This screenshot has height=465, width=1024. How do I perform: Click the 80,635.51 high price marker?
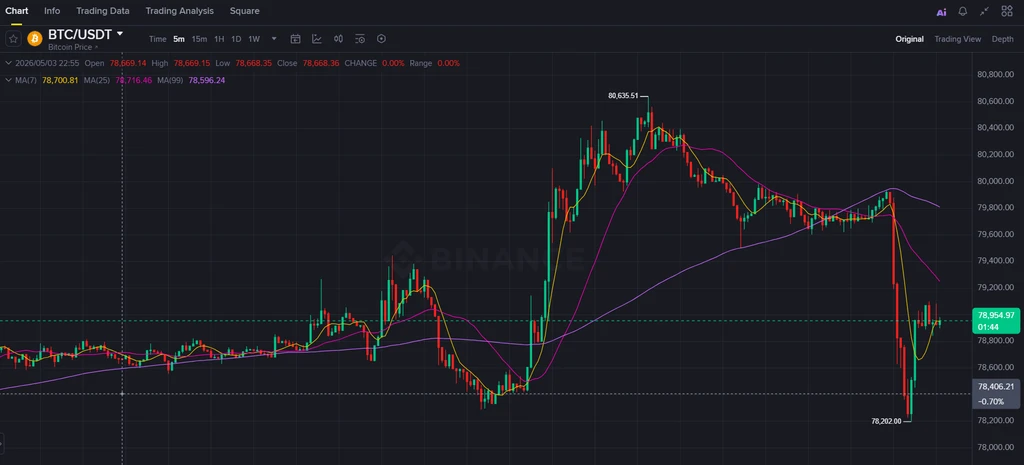click(623, 95)
